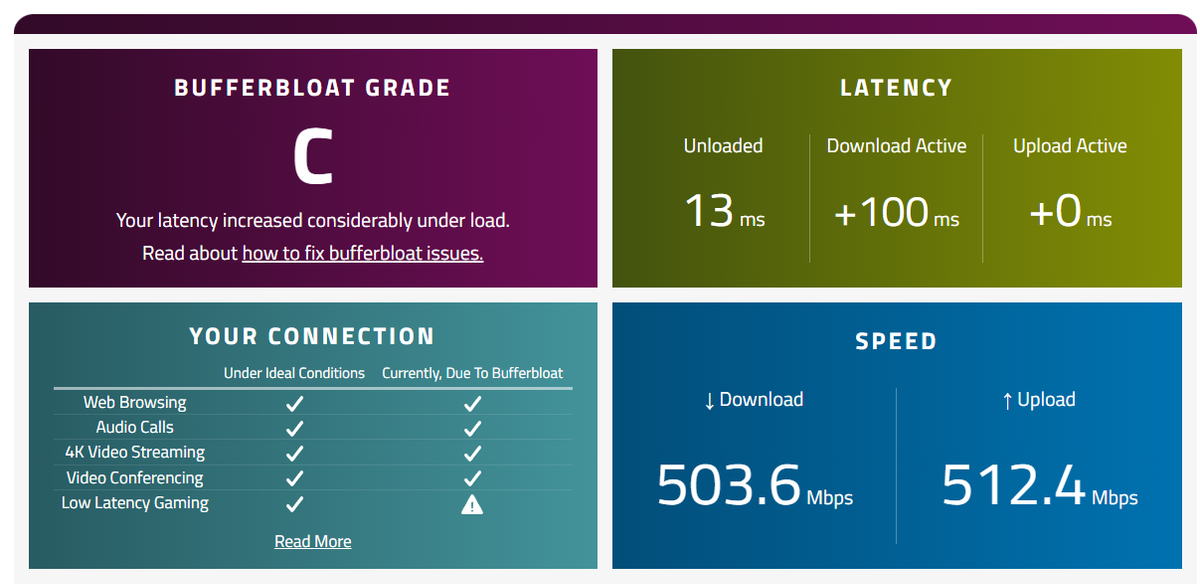Click the Web Browsing bufferbloat checkmark
This screenshot has height=584, width=1200.
click(473, 403)
